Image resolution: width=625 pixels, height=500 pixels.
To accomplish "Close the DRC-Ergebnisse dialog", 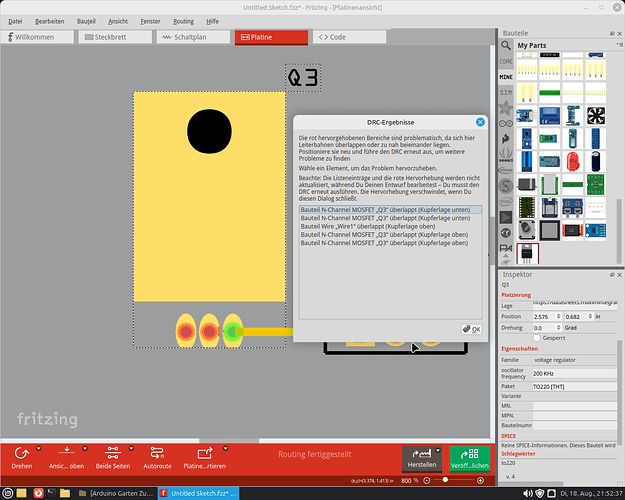I will click(480, 122).
